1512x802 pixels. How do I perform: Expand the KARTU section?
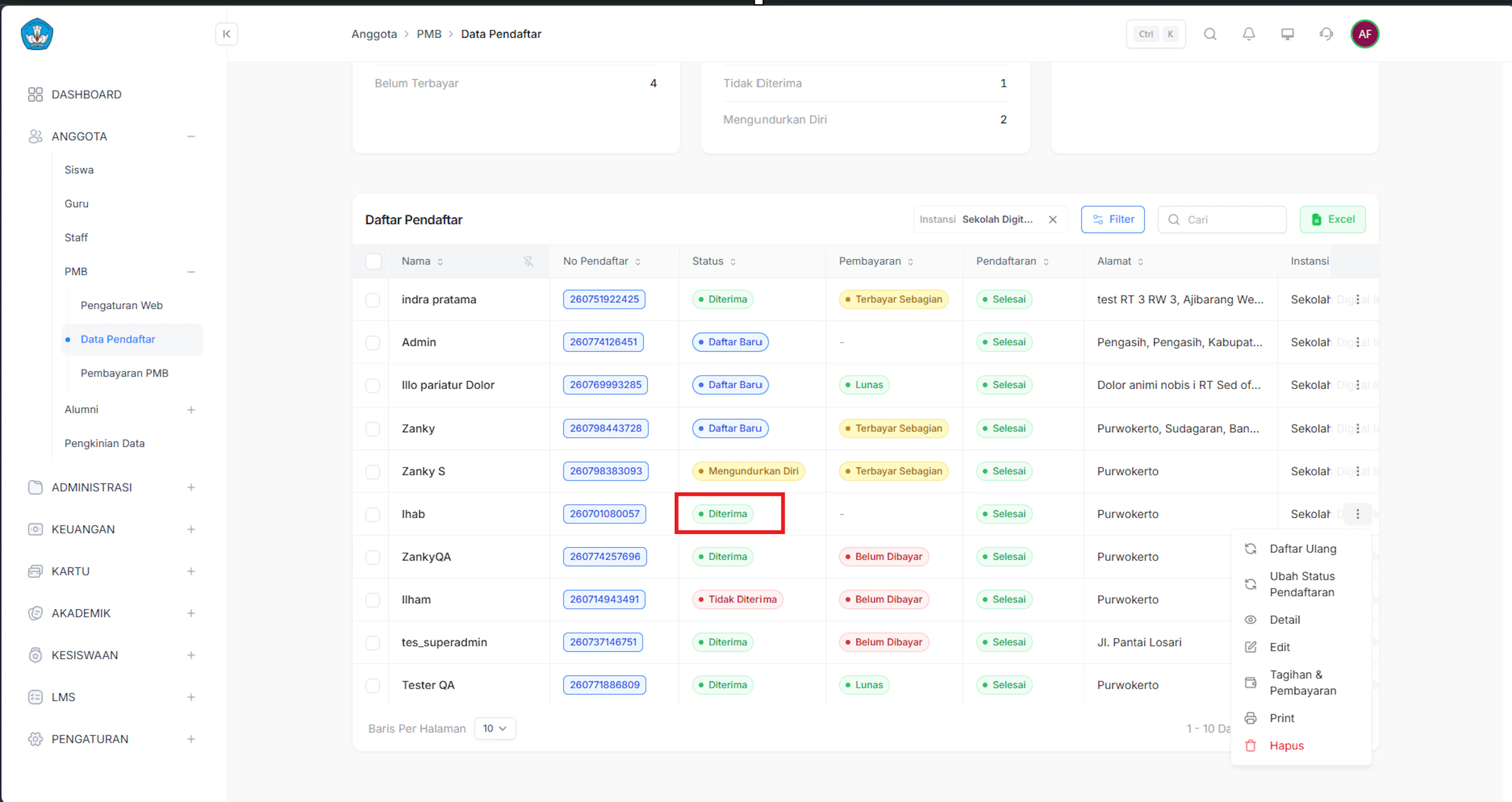[x=191, y=571]
